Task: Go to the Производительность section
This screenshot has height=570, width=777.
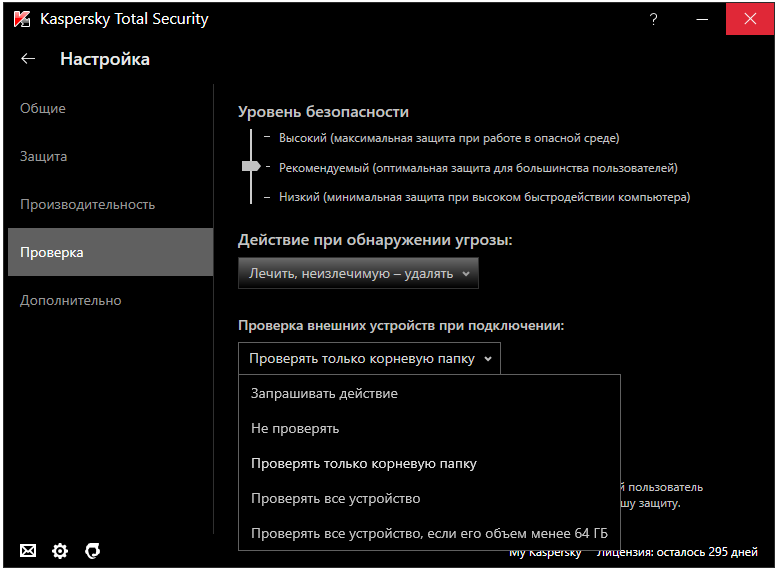Action: click(x=88, y=204)
